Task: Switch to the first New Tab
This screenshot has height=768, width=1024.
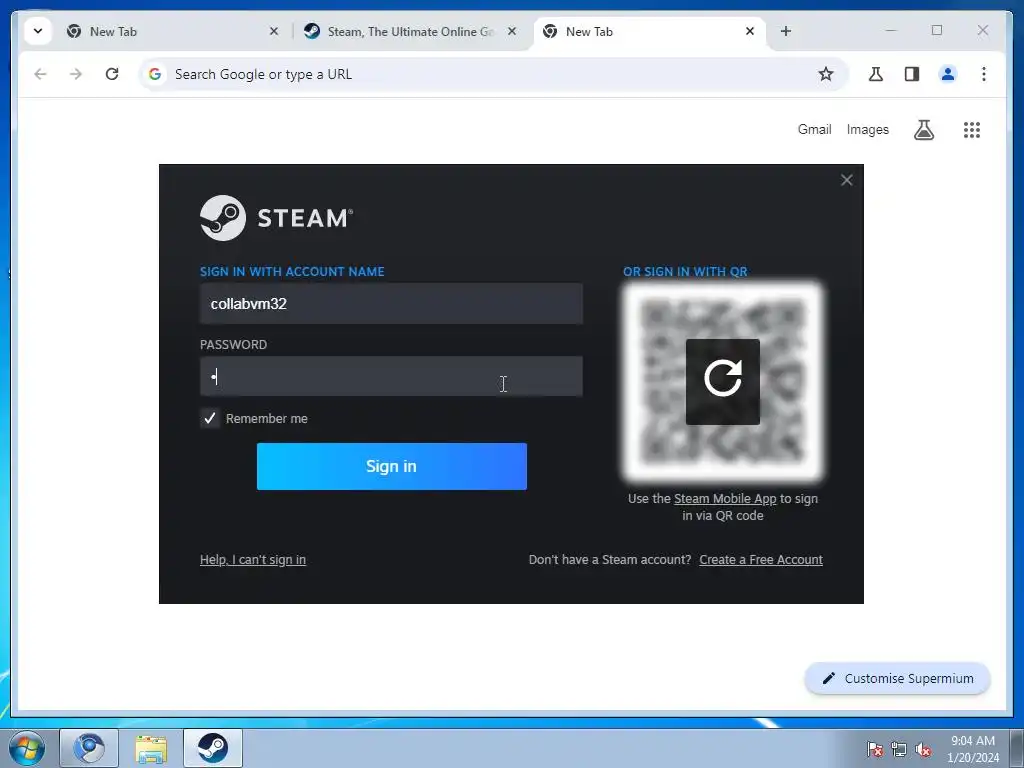Action: coord(171,31)
